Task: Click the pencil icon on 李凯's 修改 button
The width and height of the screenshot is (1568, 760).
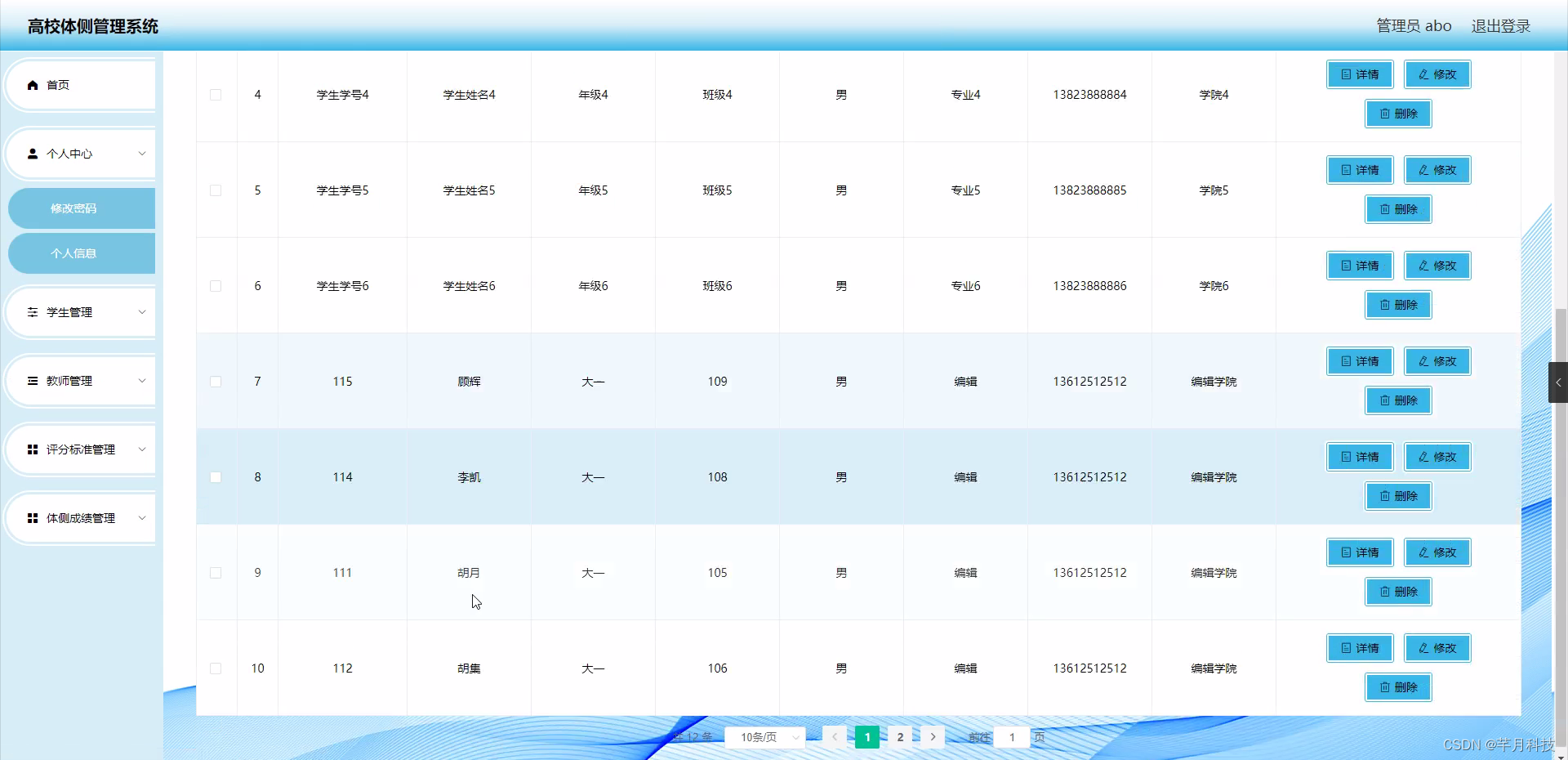Action: (1423, 457)
